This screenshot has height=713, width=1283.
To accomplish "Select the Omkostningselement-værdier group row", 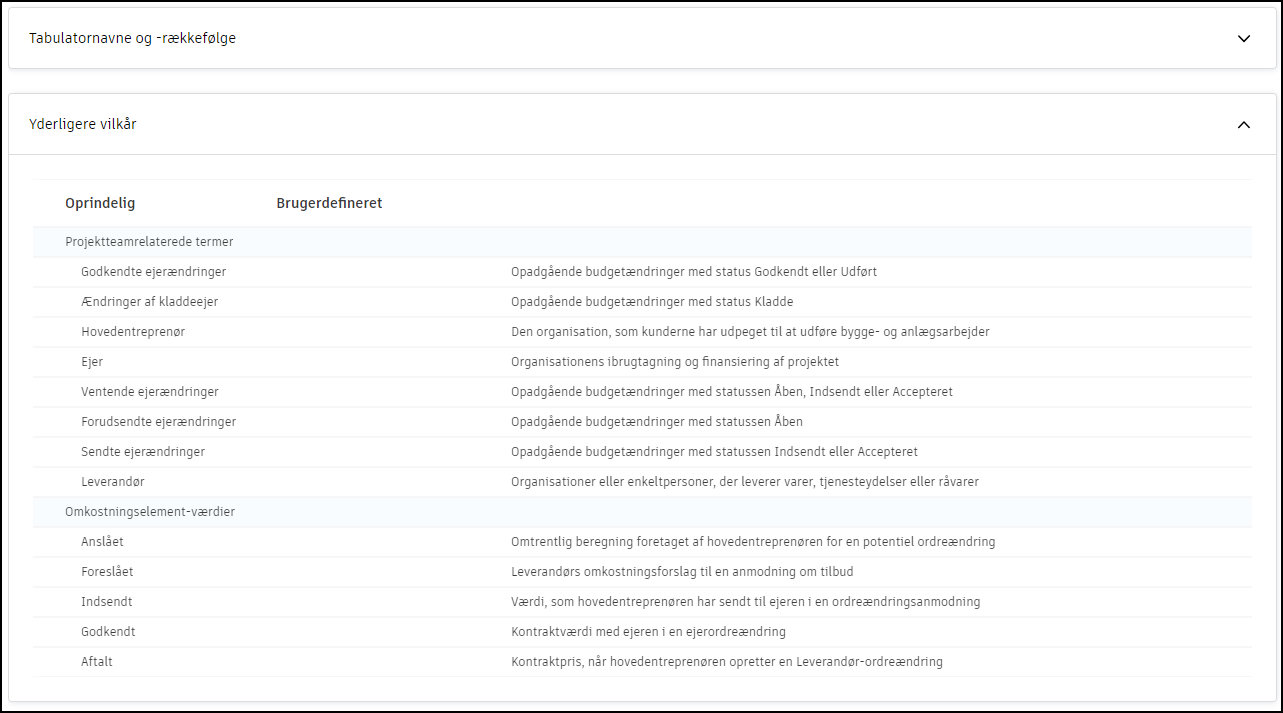I will pos(150,512).
